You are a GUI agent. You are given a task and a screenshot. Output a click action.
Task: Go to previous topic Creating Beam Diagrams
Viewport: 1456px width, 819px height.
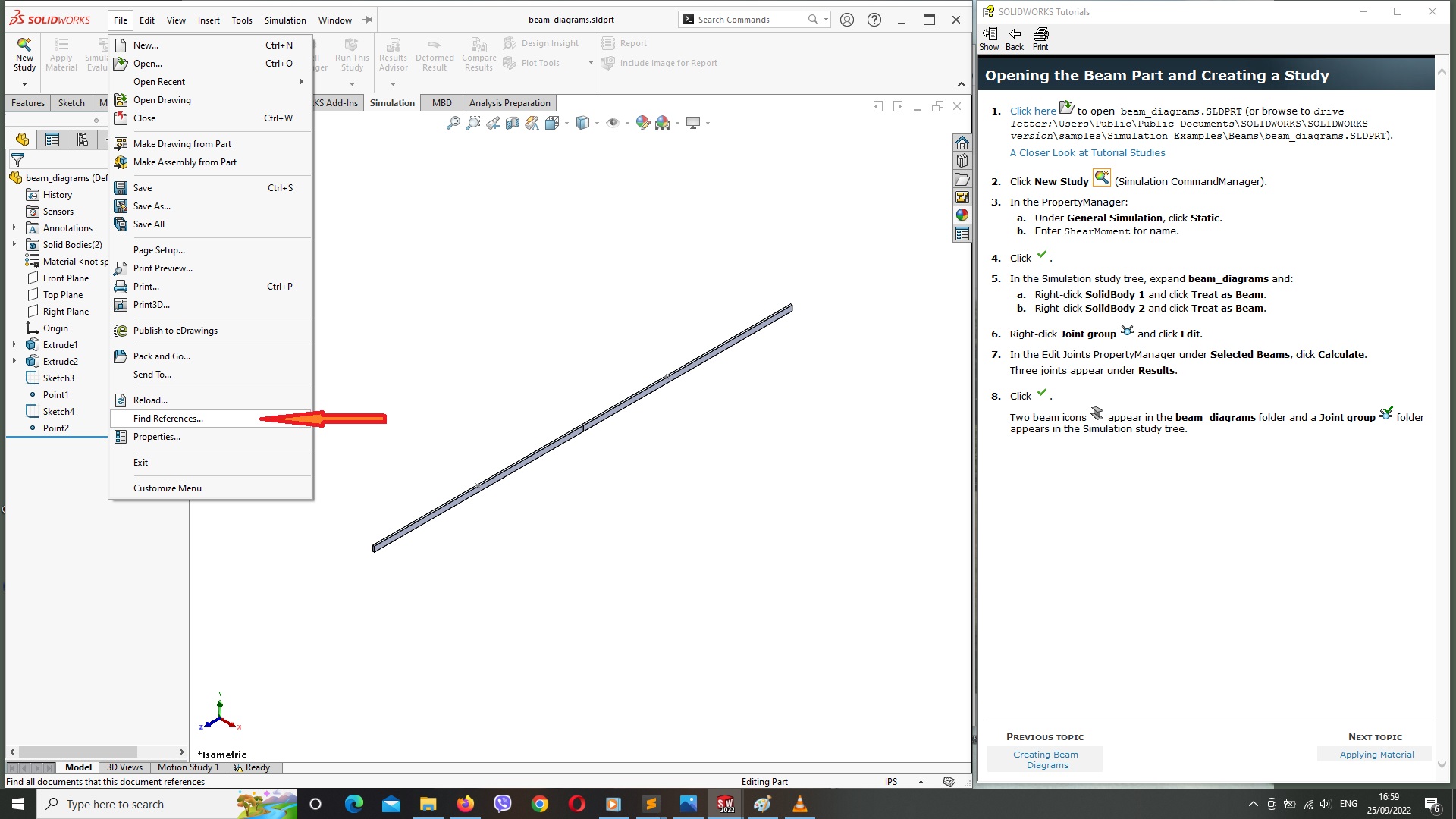point(1046,760)
